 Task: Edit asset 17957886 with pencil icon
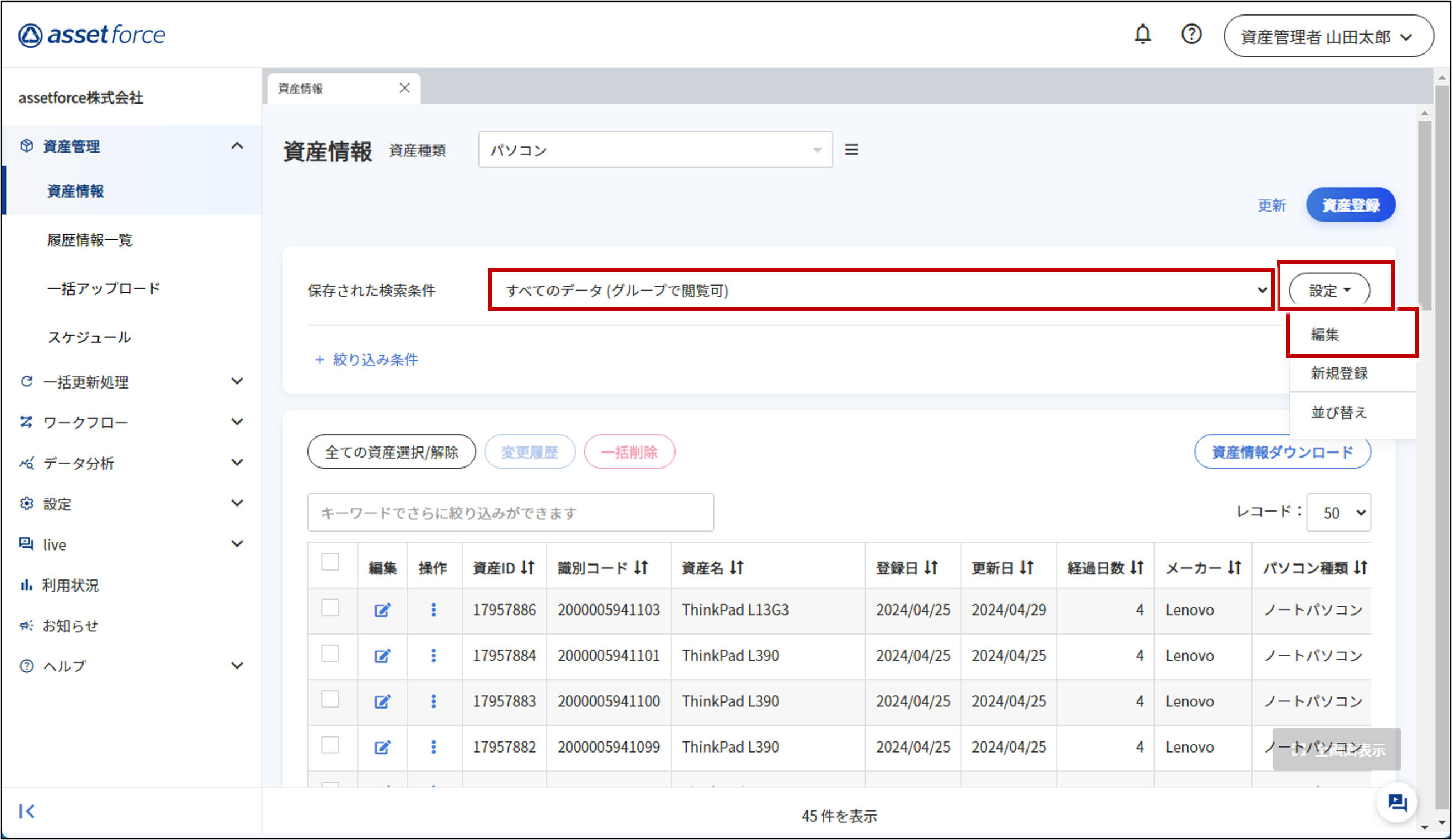[x=383, y=610]
